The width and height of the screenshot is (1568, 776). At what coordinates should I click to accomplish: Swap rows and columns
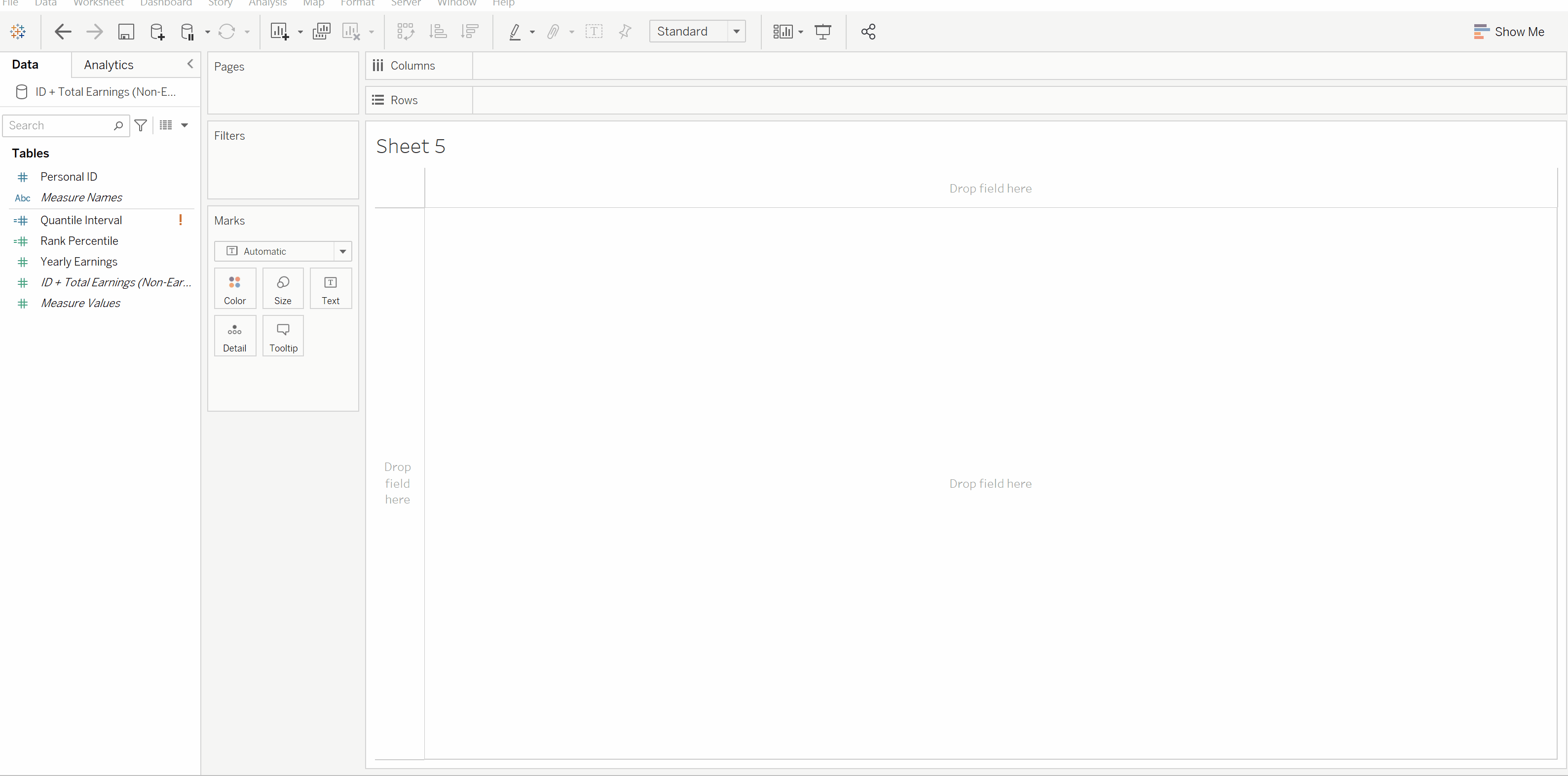tap(405, 32)
